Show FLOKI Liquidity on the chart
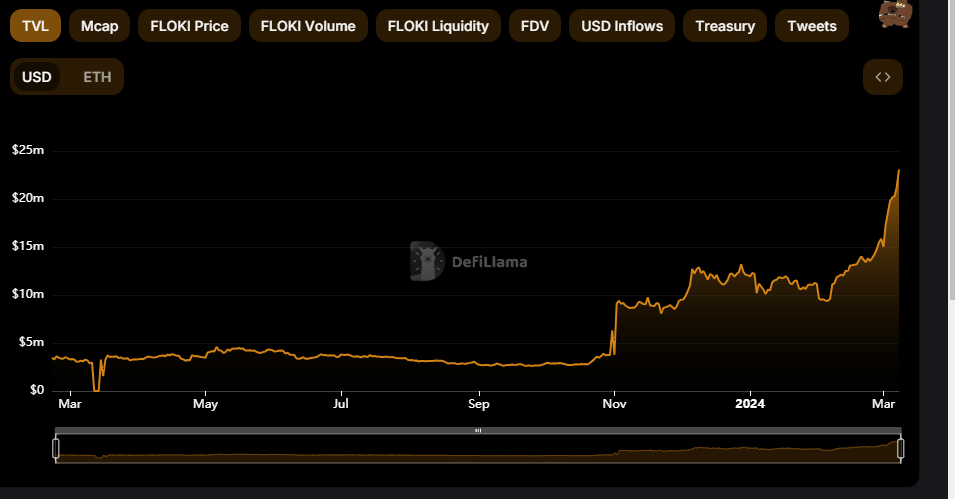Image resolution: width=955 pixels, height=499 pixels. 438,26
